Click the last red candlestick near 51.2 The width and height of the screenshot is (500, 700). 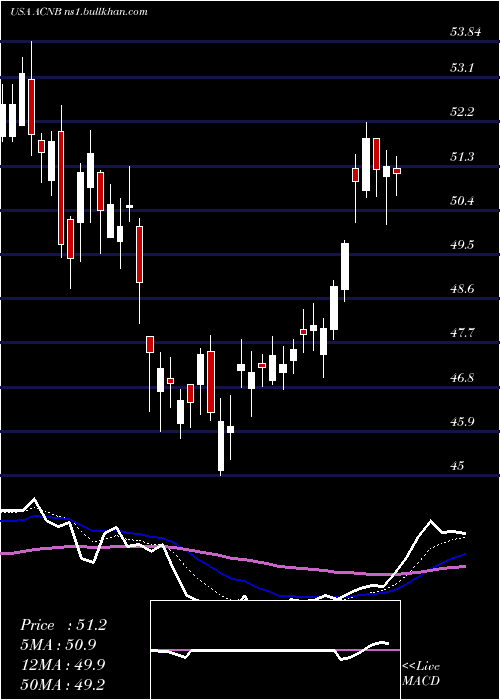pos(397,171)
